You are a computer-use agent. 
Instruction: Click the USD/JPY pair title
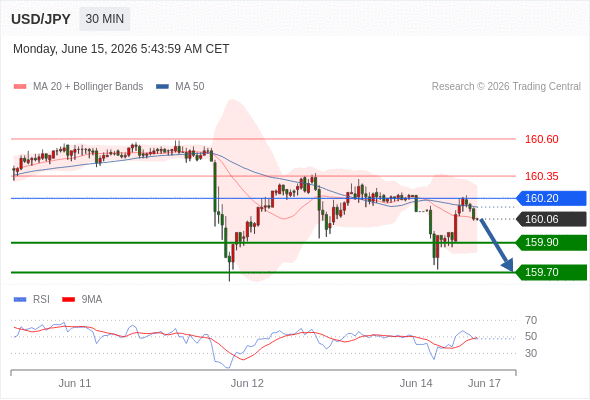[x=41, y=19]
